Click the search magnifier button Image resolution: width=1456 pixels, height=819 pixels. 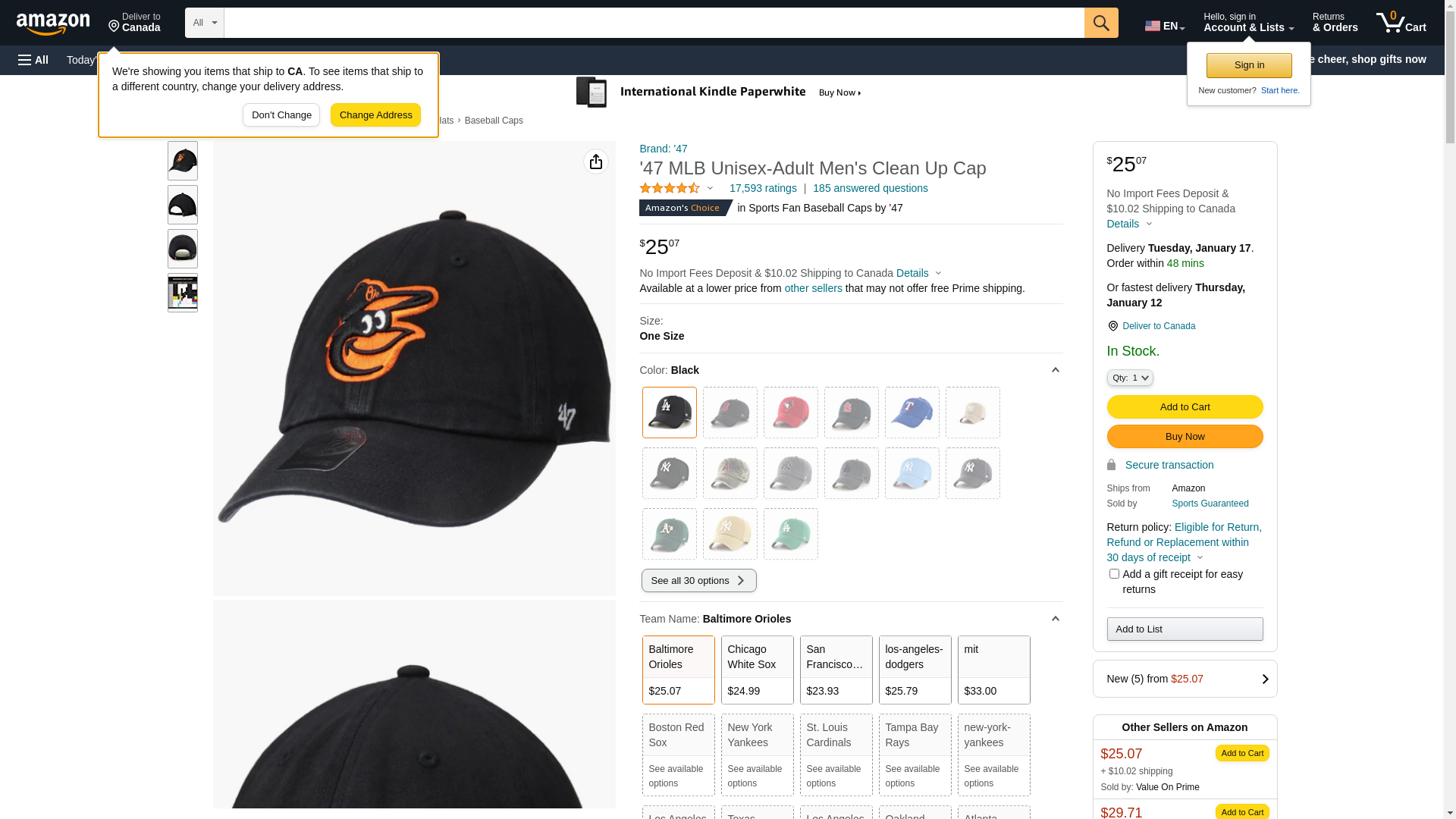coord(1101,23)
